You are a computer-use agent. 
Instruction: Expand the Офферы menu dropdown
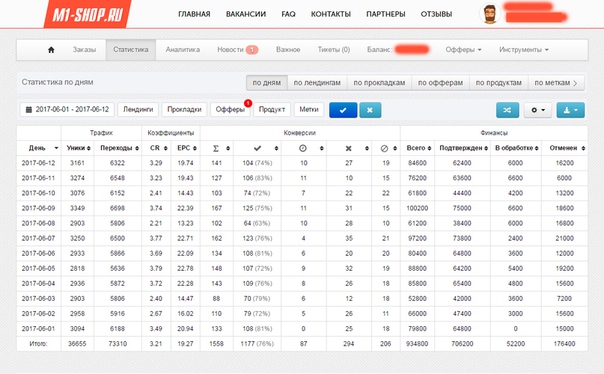(463, 50)
